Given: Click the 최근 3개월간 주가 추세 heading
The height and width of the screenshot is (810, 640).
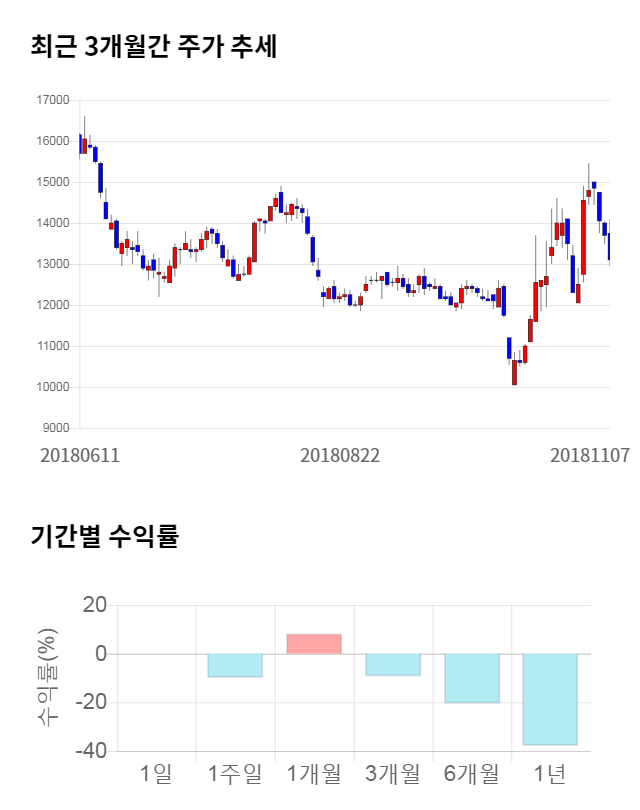Looking at the screenshot, I should 153,47.
